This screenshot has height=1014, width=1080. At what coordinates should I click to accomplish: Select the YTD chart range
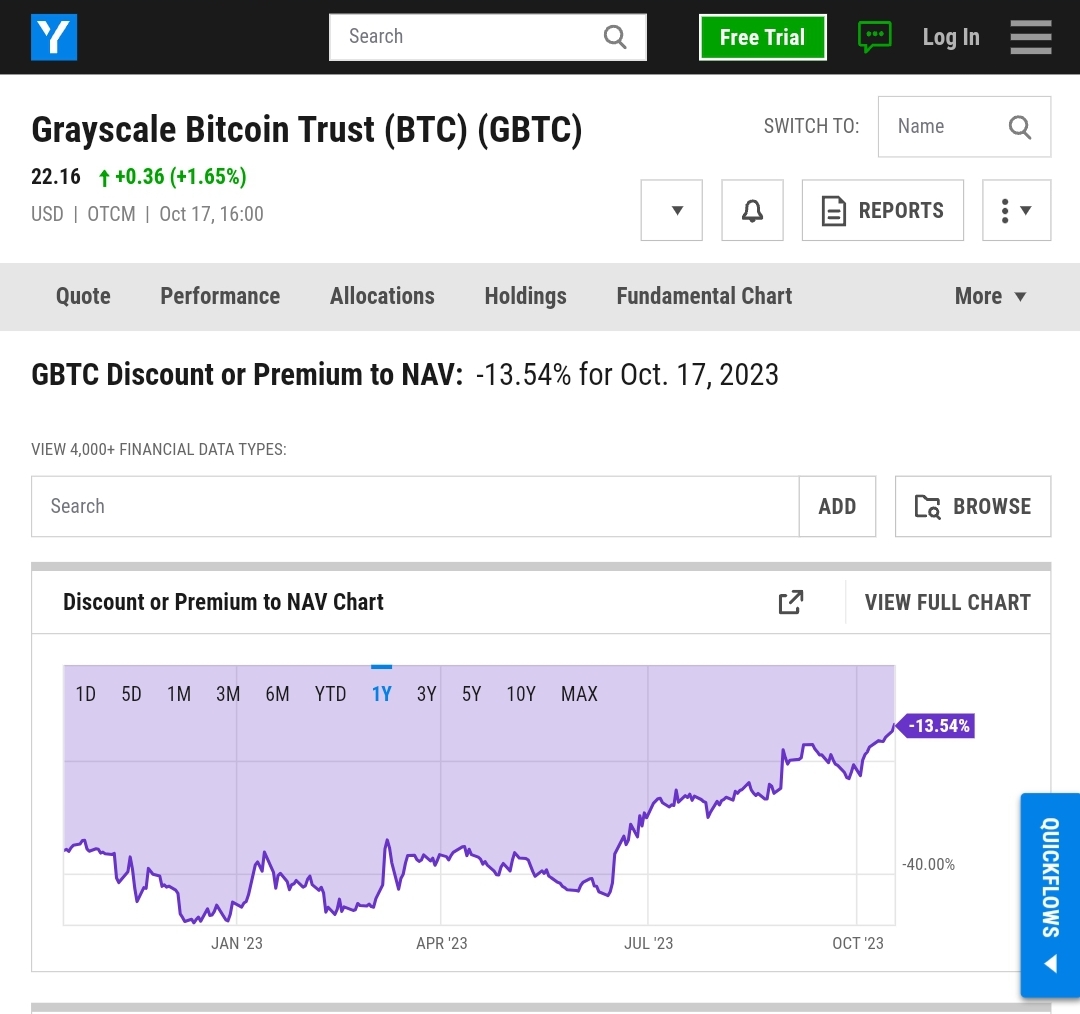[331, 694]
